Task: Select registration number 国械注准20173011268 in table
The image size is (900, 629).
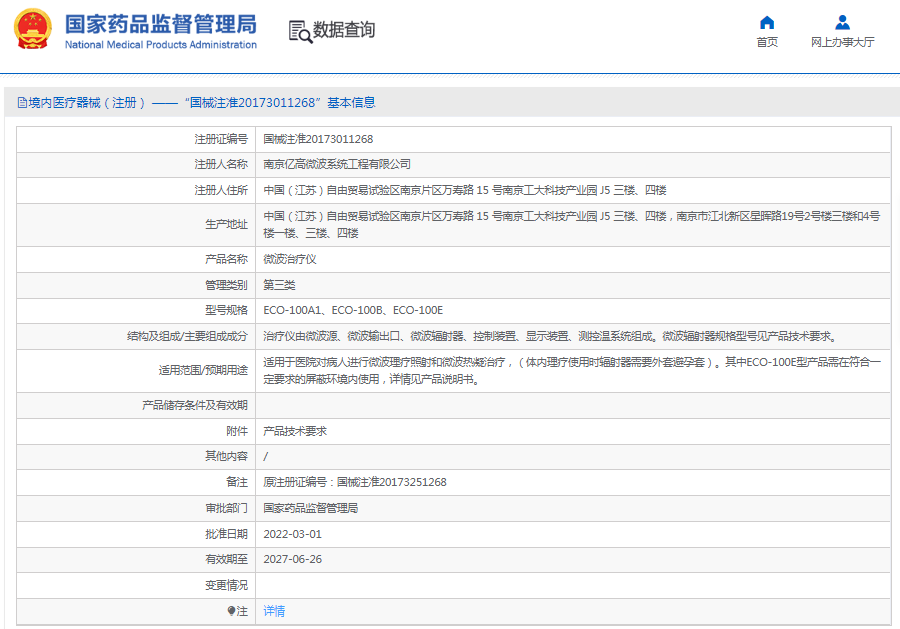Action: (318, 139)
